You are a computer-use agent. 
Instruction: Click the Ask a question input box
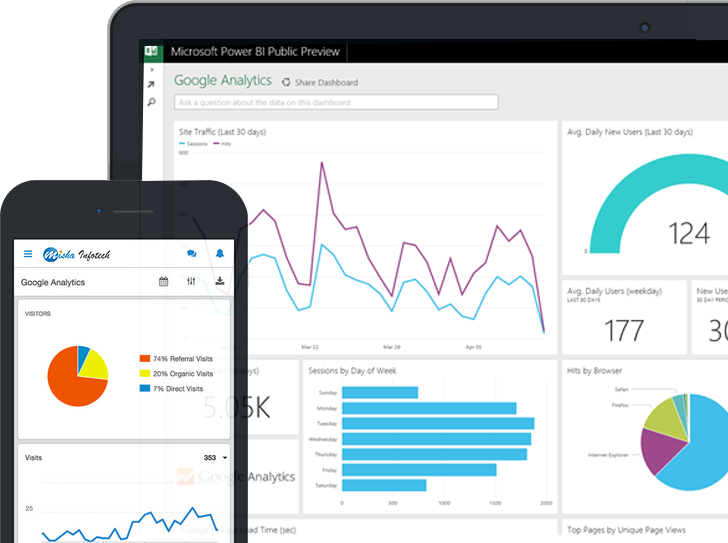coord(336,102)
